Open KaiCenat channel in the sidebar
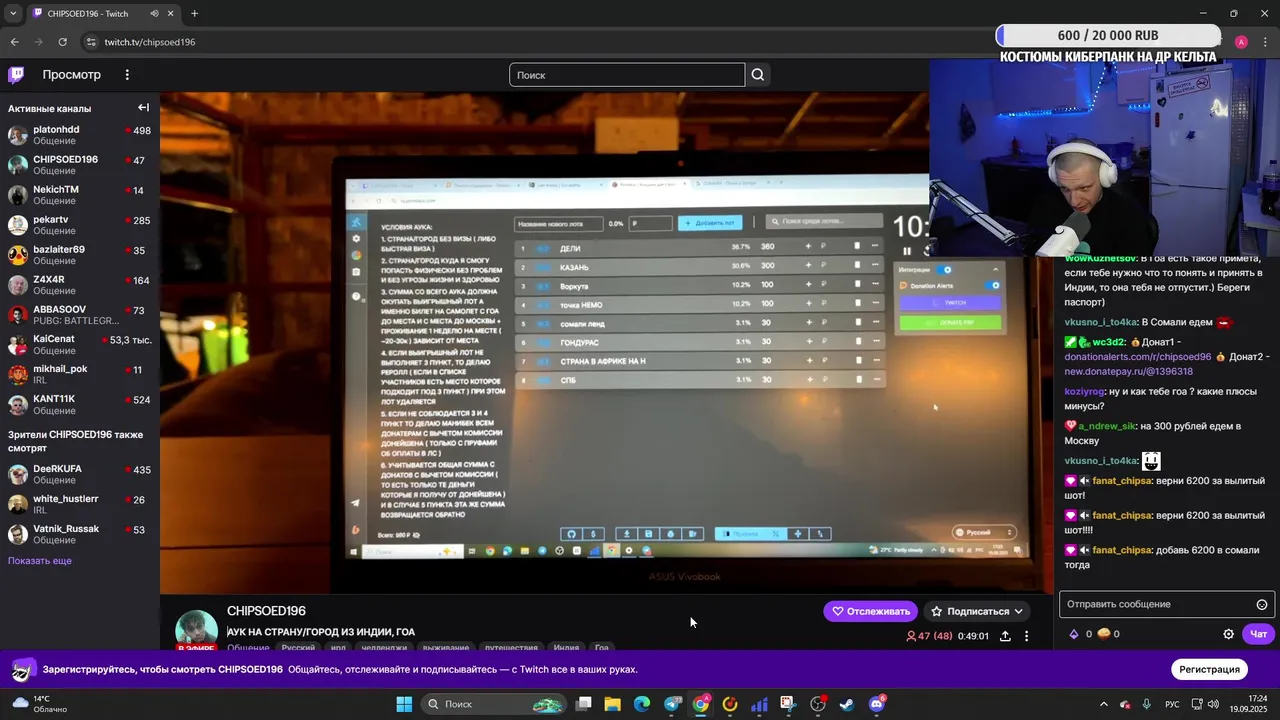The width and height of the screenshot is (1280, 720). [x=79, y=344]
